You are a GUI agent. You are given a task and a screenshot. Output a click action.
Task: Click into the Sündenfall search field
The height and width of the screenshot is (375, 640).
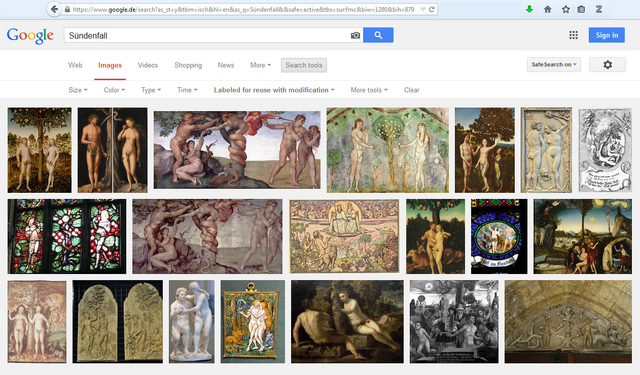tap(207, 36)
